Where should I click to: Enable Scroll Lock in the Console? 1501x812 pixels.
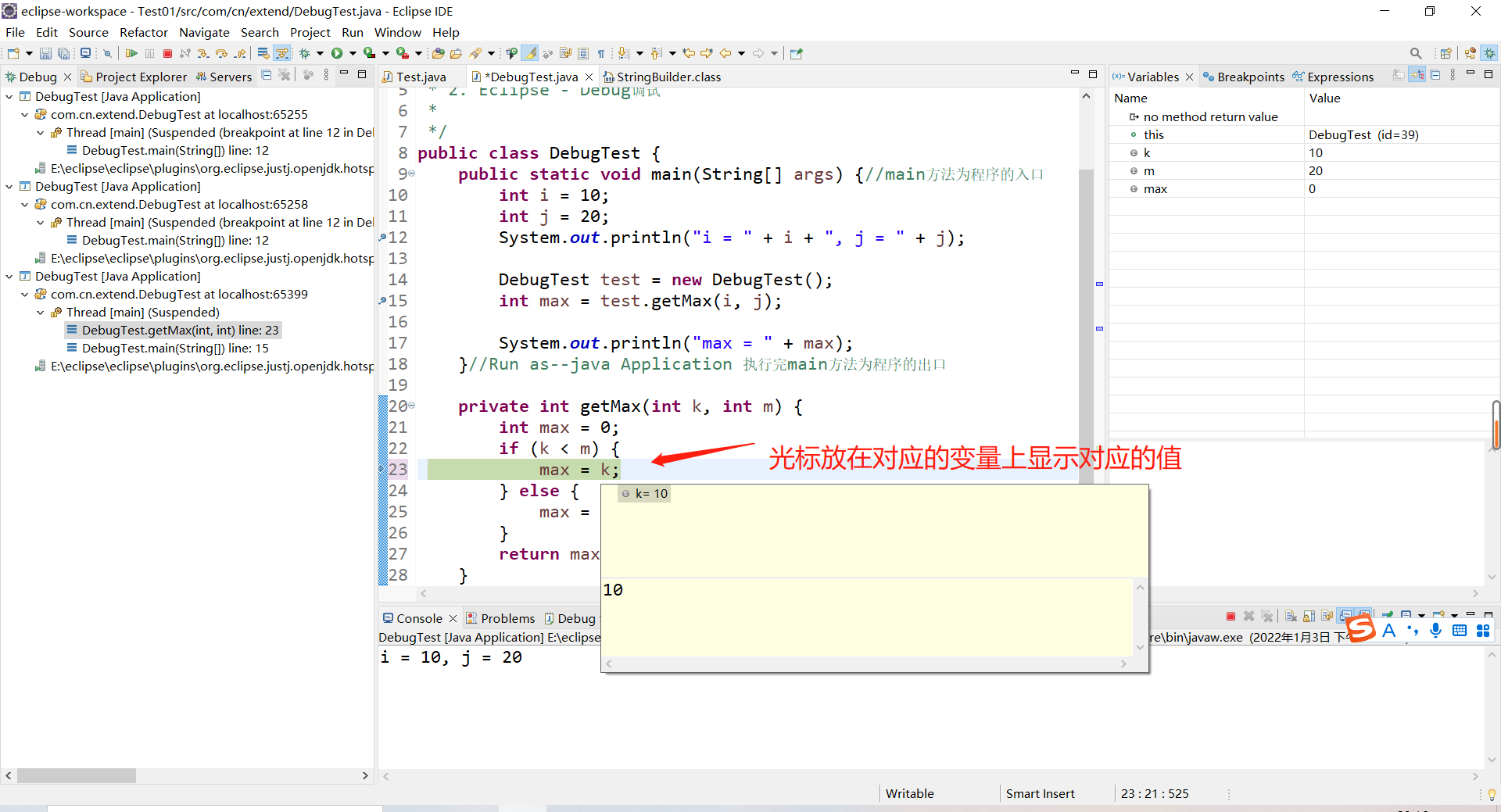(x=1307, y=617)
